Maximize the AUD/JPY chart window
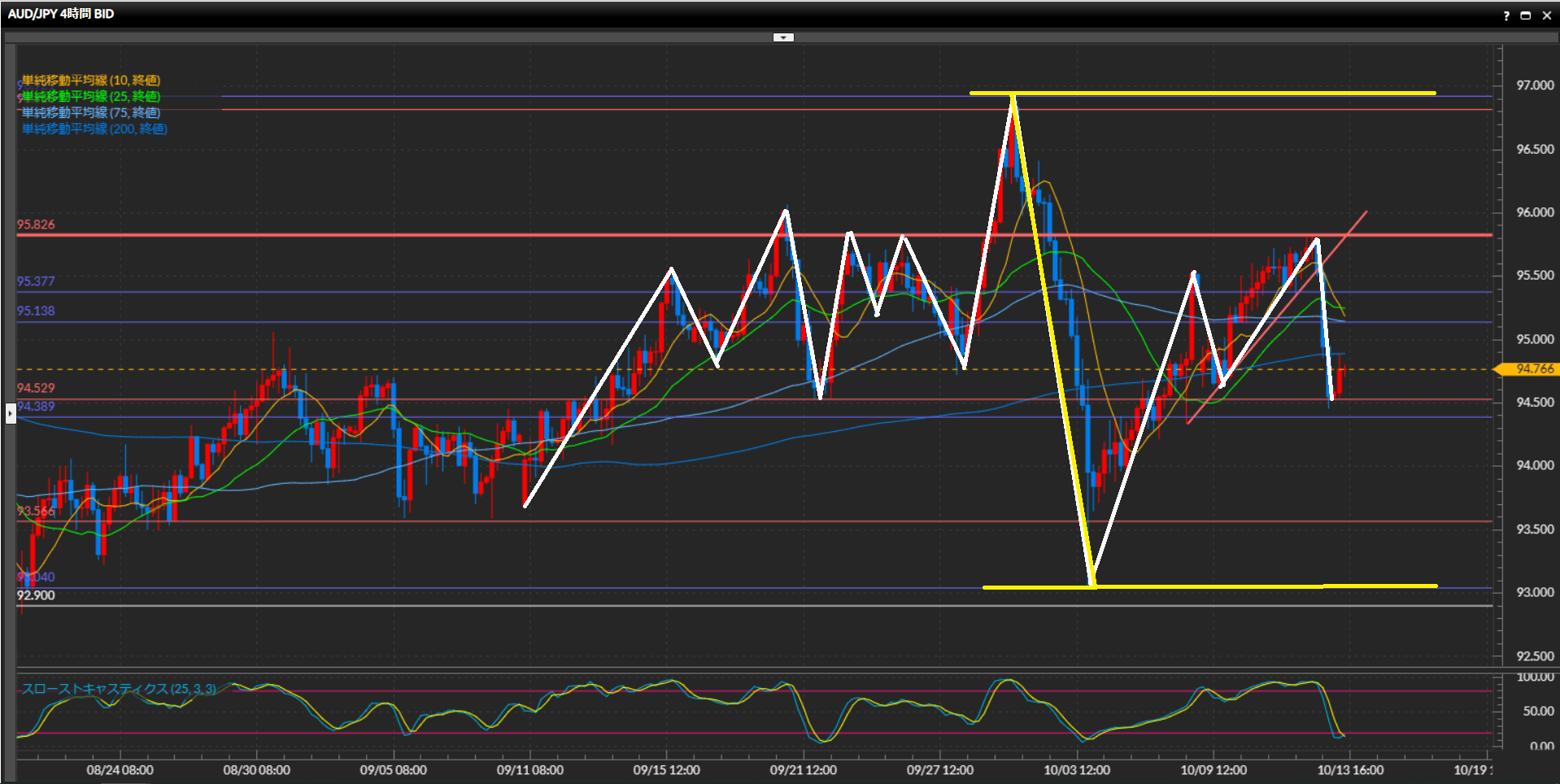1560x784 pixels. 1526,15
